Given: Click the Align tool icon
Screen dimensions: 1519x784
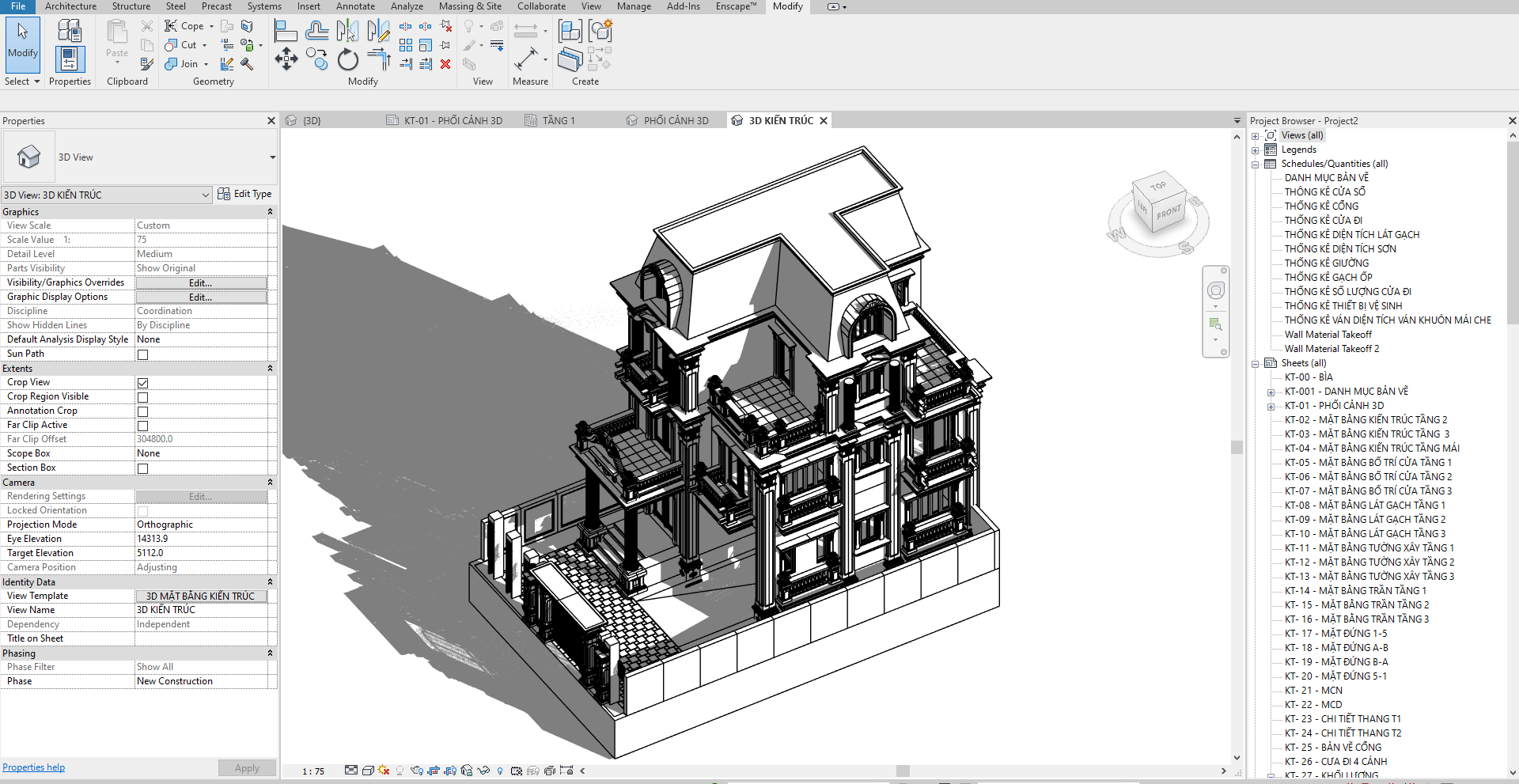Looking at the screenshot, I should coord(286,31).
